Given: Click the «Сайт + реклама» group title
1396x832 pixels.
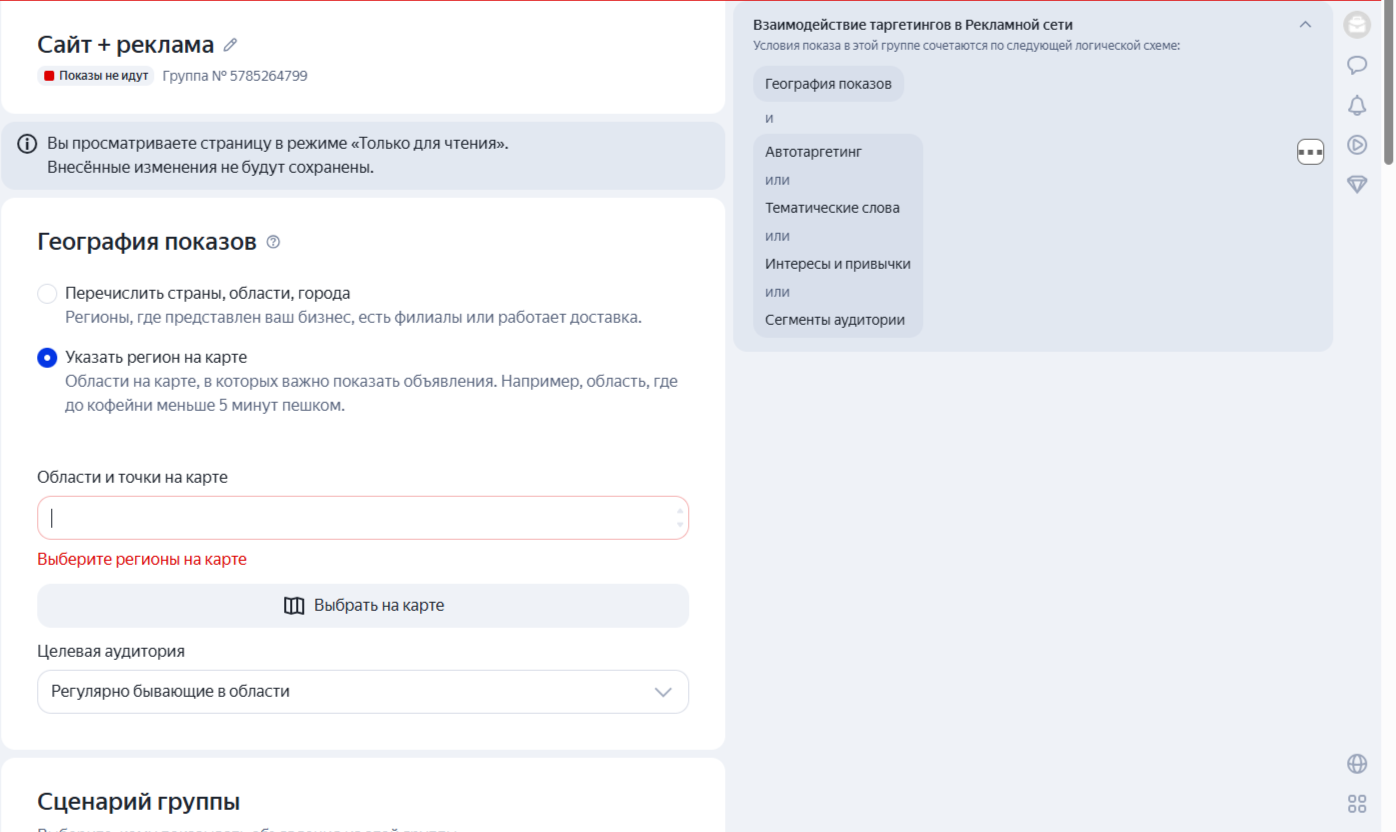Looking at the screenshot, I should (x=126, y=45).
